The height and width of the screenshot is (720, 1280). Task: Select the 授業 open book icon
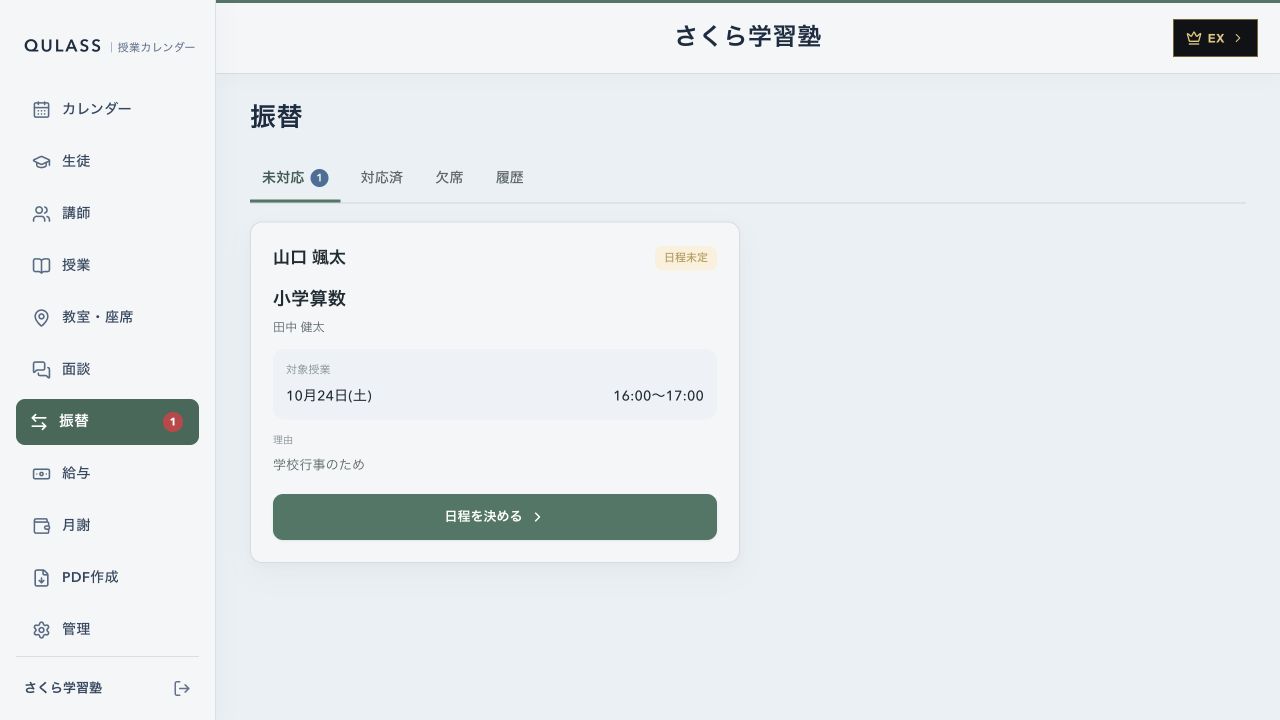(41, 265)
